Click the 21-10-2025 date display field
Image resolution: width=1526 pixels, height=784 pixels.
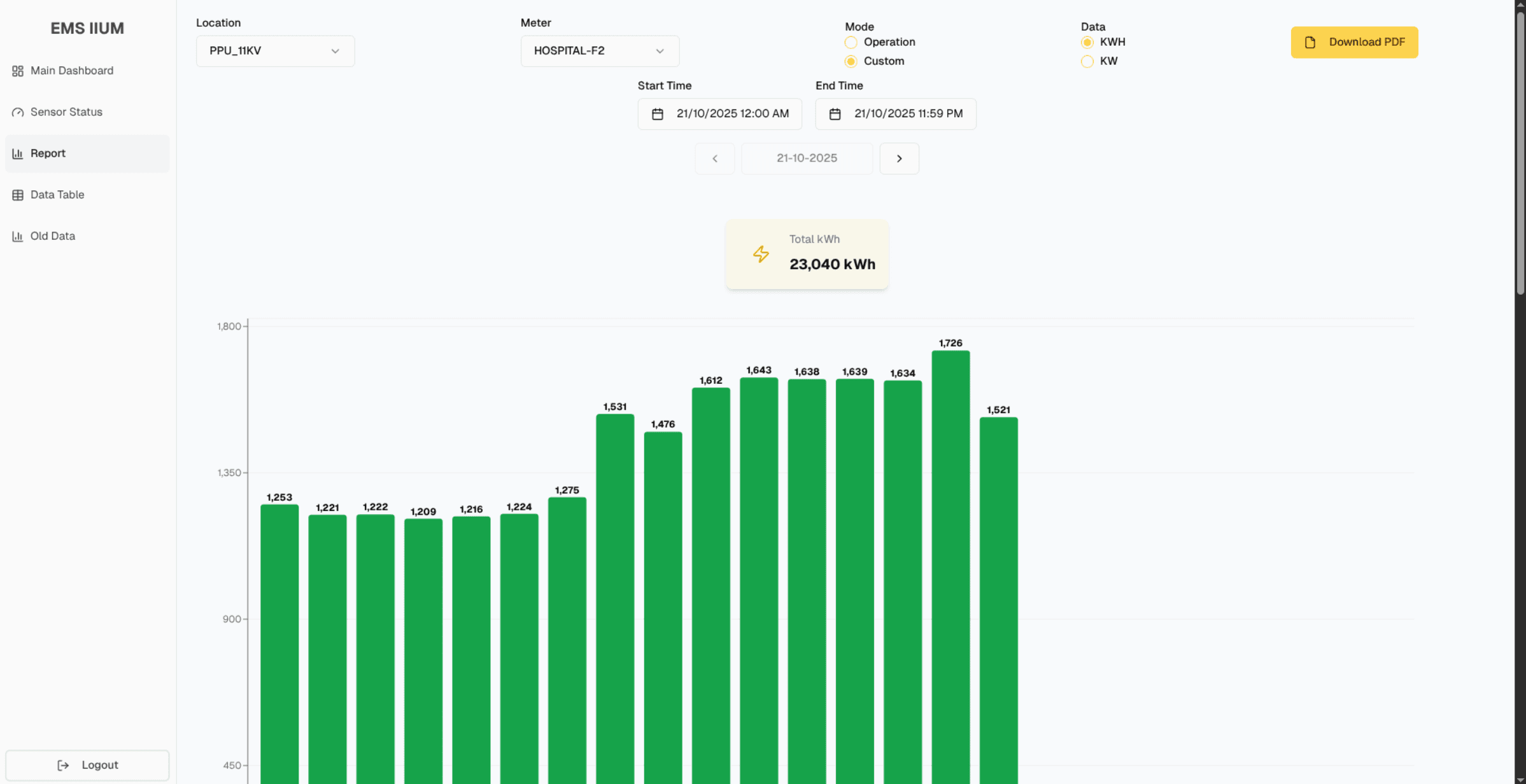coord(807,158)
